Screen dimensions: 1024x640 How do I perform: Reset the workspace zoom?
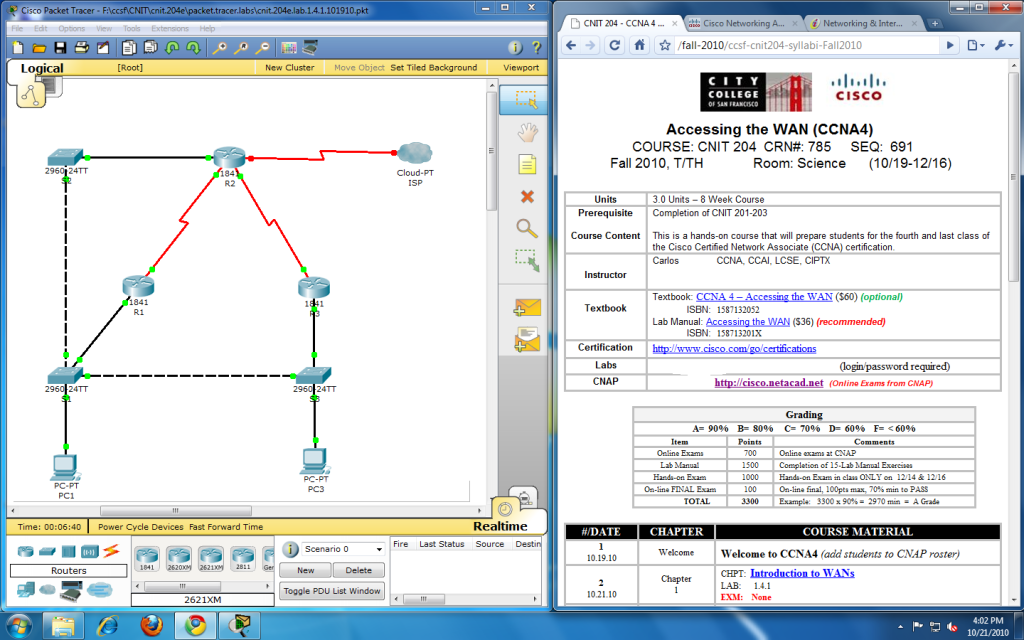click(241, 47)
